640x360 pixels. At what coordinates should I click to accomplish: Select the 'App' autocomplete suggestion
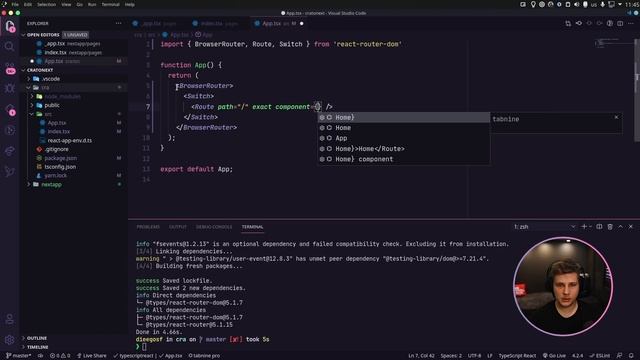tap(403, 138)
